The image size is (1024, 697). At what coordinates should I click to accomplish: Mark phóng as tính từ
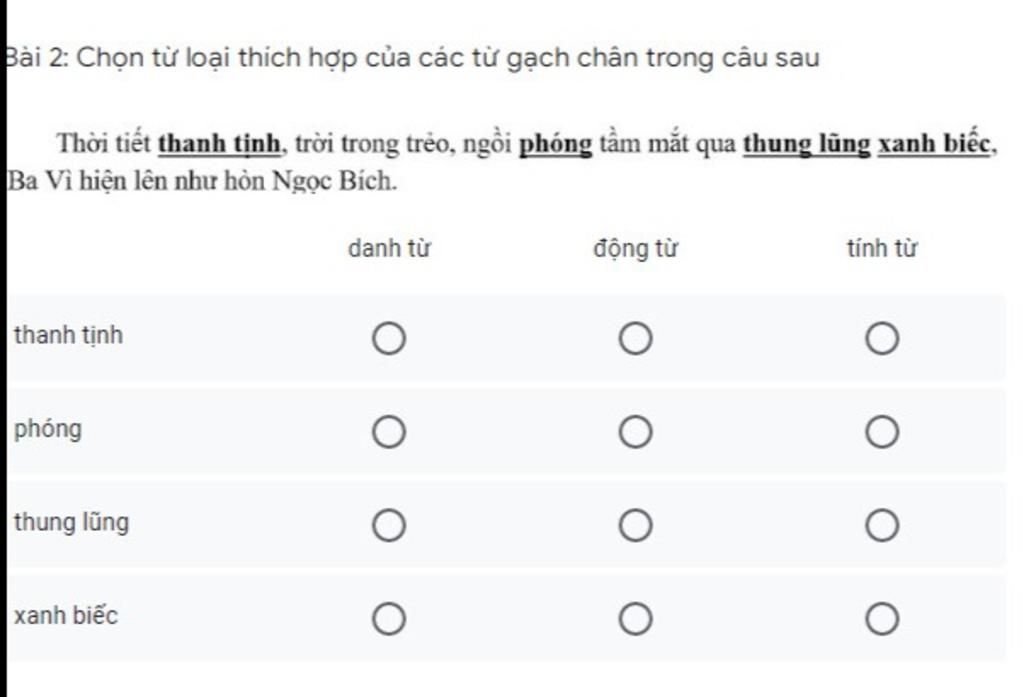point(882,432)
